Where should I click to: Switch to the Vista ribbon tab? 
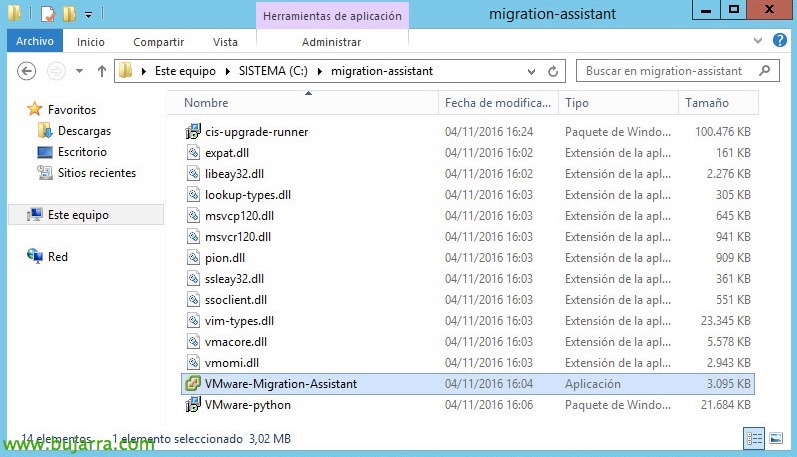225,42
